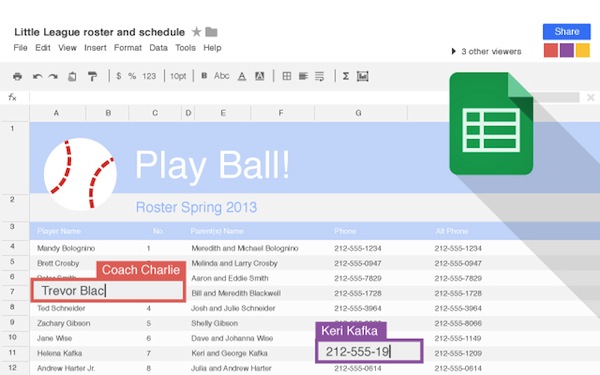Select the Paint format roller icon

click(x=92, y=77)
